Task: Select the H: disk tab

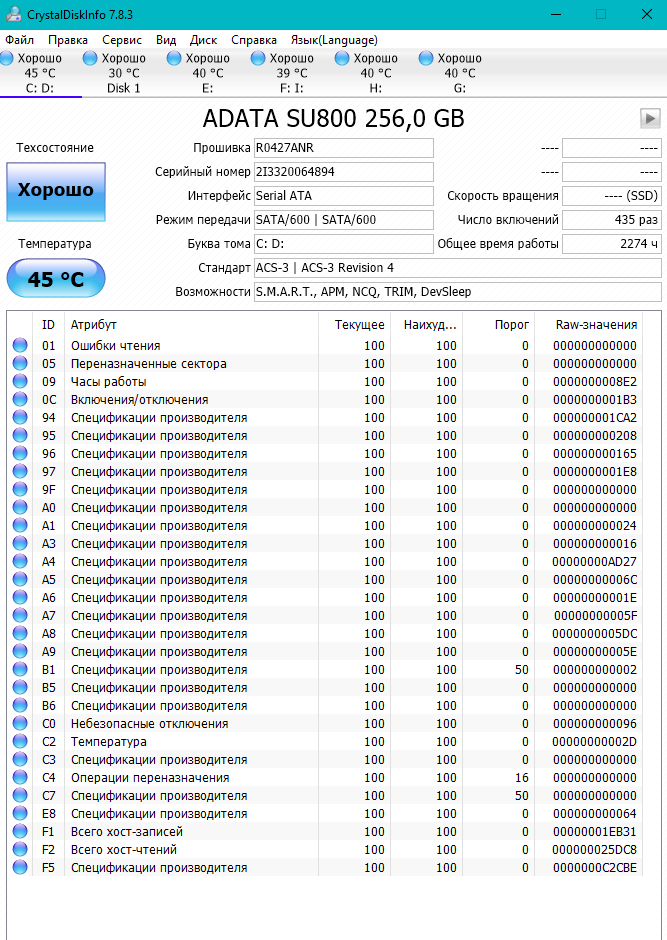Action: pyautogui.click(x=375, y=73)
